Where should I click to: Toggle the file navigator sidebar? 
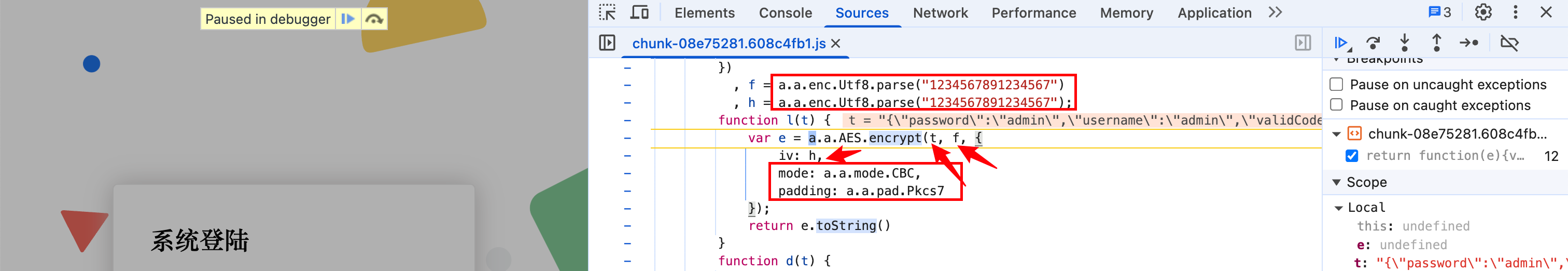(607, 43)
